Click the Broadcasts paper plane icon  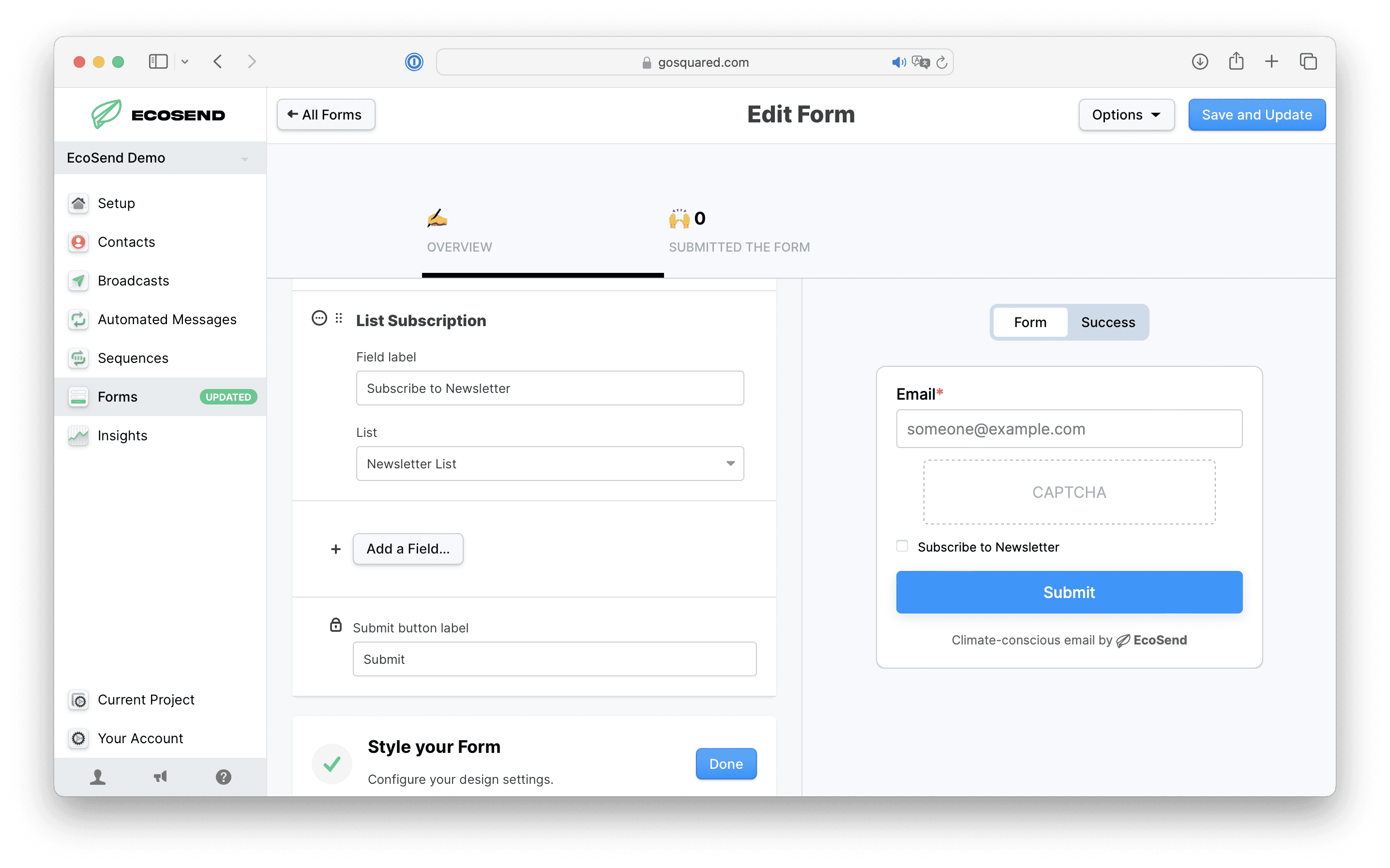pos(78,281)
